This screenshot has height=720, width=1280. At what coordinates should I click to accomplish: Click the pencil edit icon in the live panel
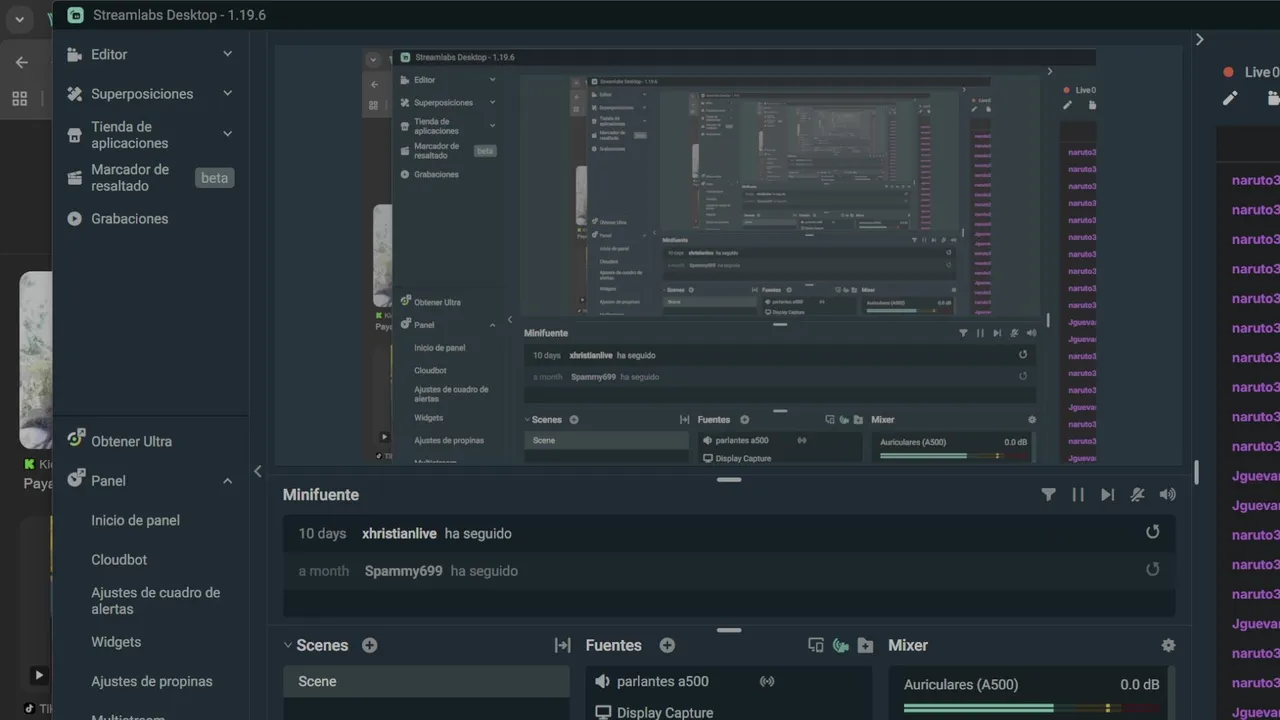(x=1230, y=98)
